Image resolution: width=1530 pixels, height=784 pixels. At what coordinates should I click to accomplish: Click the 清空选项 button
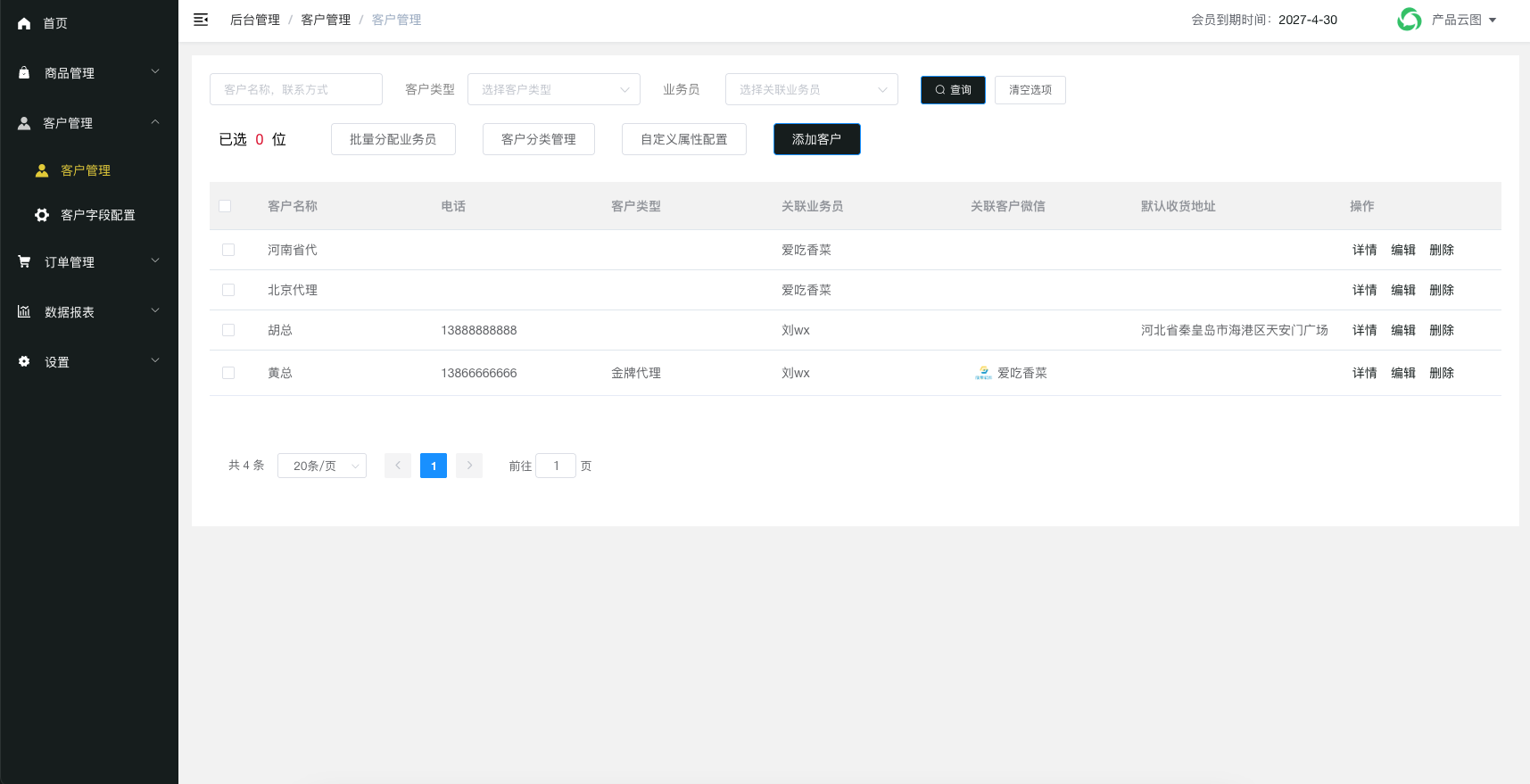coord(1030,90)
